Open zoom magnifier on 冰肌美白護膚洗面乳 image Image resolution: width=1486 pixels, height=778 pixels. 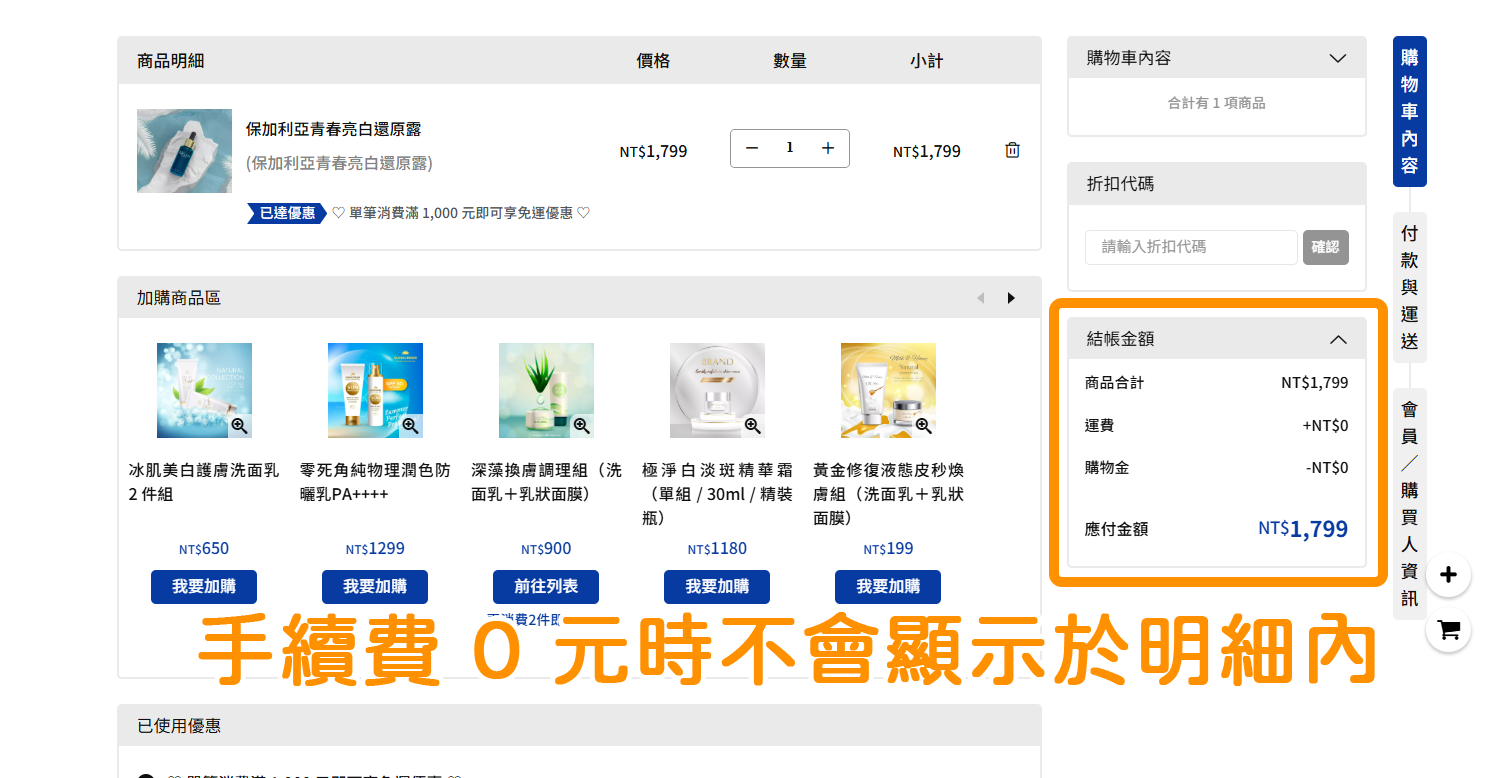tap(239, 426)
